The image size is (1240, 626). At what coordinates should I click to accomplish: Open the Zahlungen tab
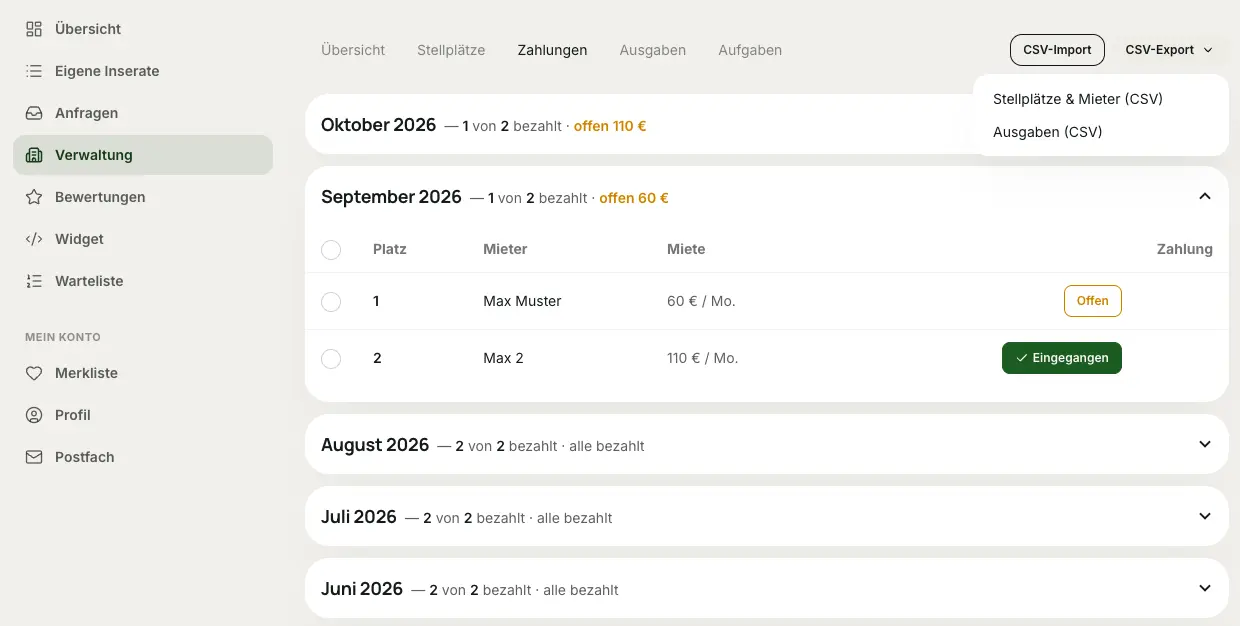pyautogui.click(x=552, y=50)
